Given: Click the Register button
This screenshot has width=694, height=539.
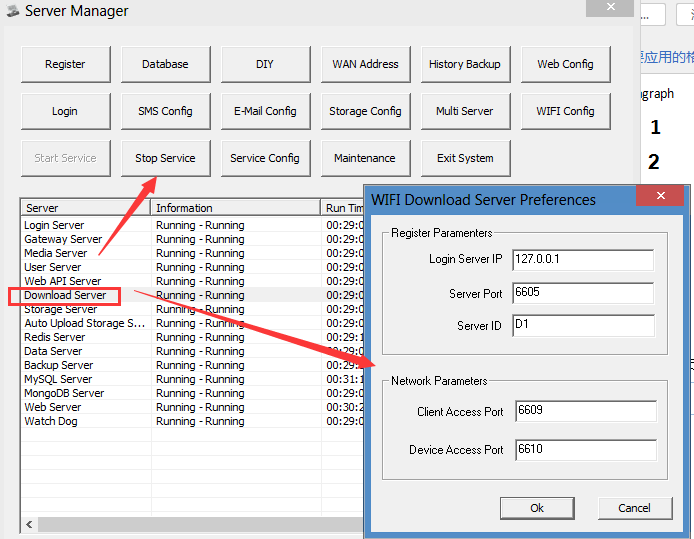Looking at the screenshot, I should tap(66, 64).
